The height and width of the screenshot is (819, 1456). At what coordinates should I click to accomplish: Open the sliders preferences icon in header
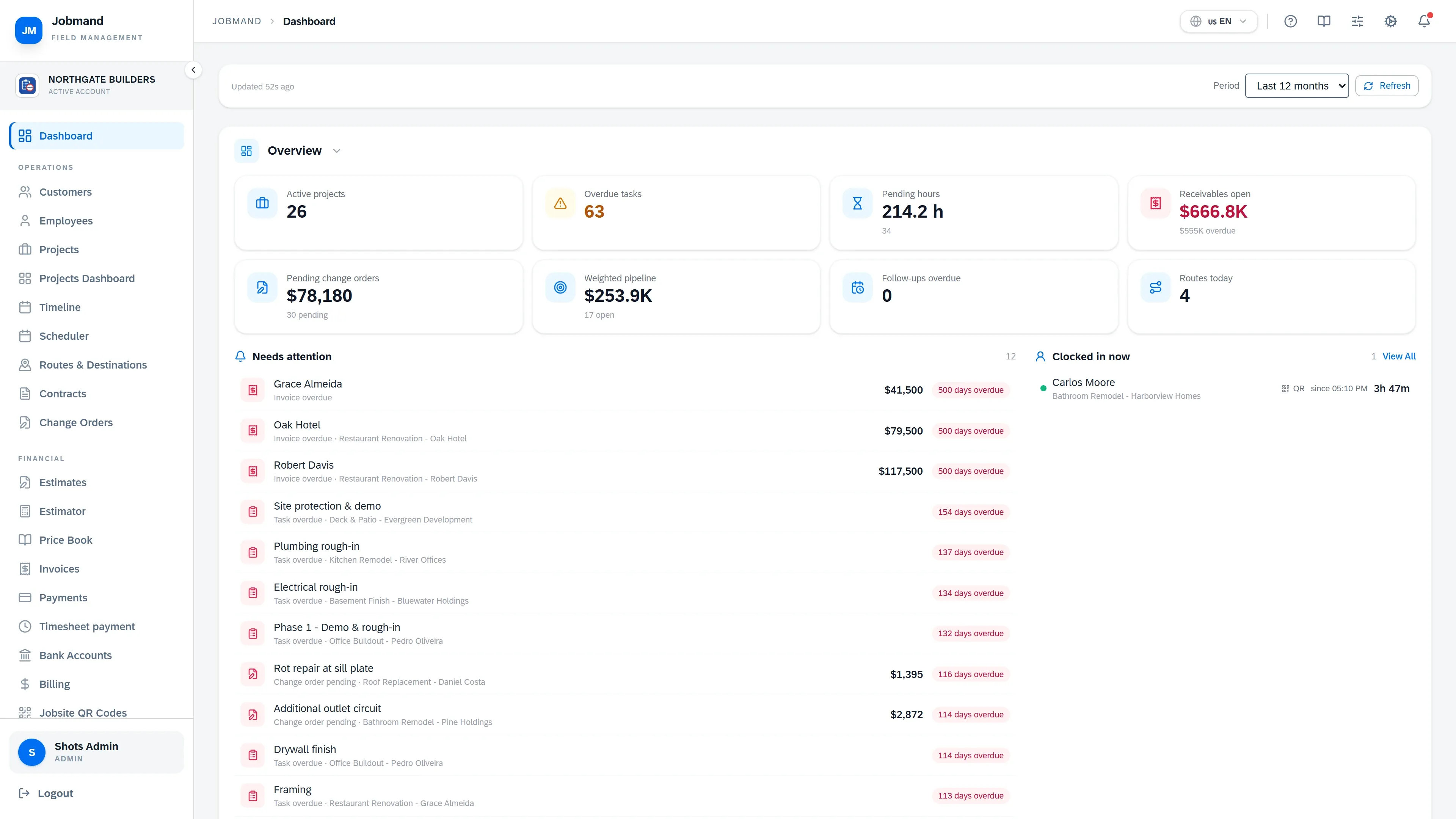click(x=1357, y=22)
